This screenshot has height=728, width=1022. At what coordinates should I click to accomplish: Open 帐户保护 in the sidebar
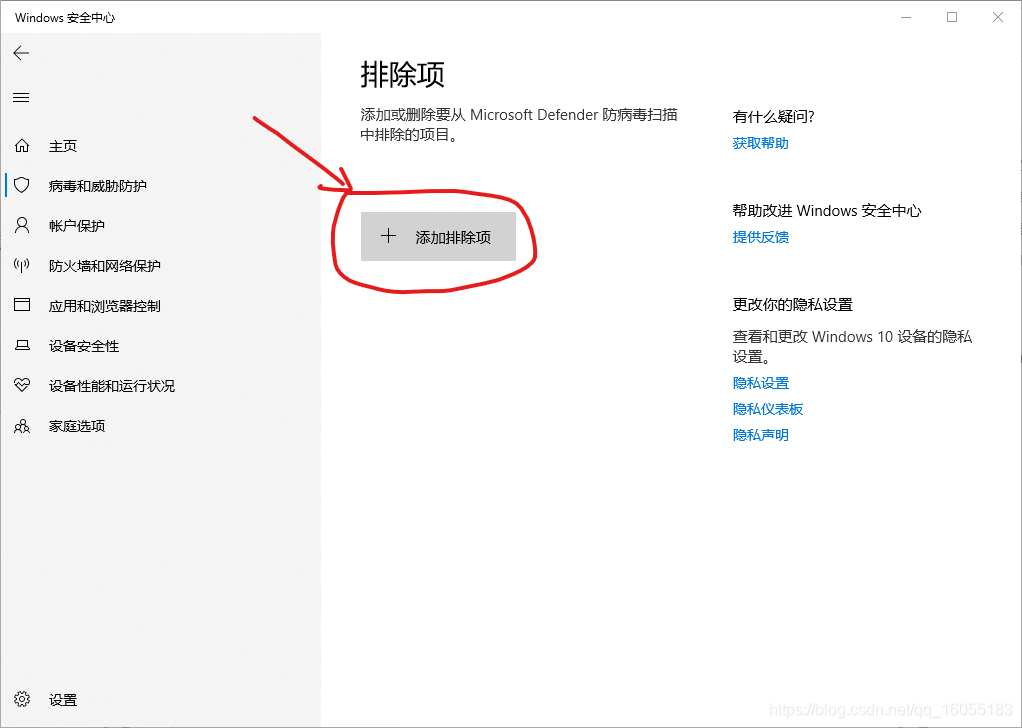(x=160, y=226)
